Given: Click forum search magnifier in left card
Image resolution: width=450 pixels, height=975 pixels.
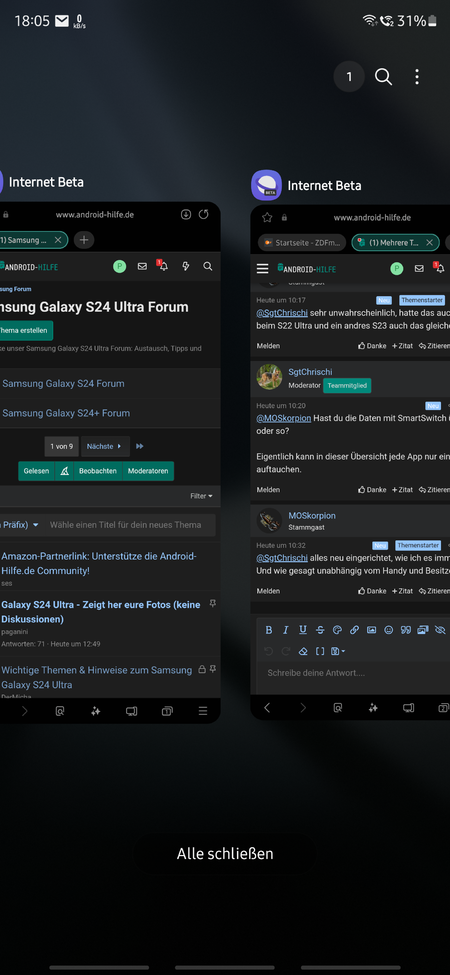Looking at the screenshot, I should click(208, 267).
